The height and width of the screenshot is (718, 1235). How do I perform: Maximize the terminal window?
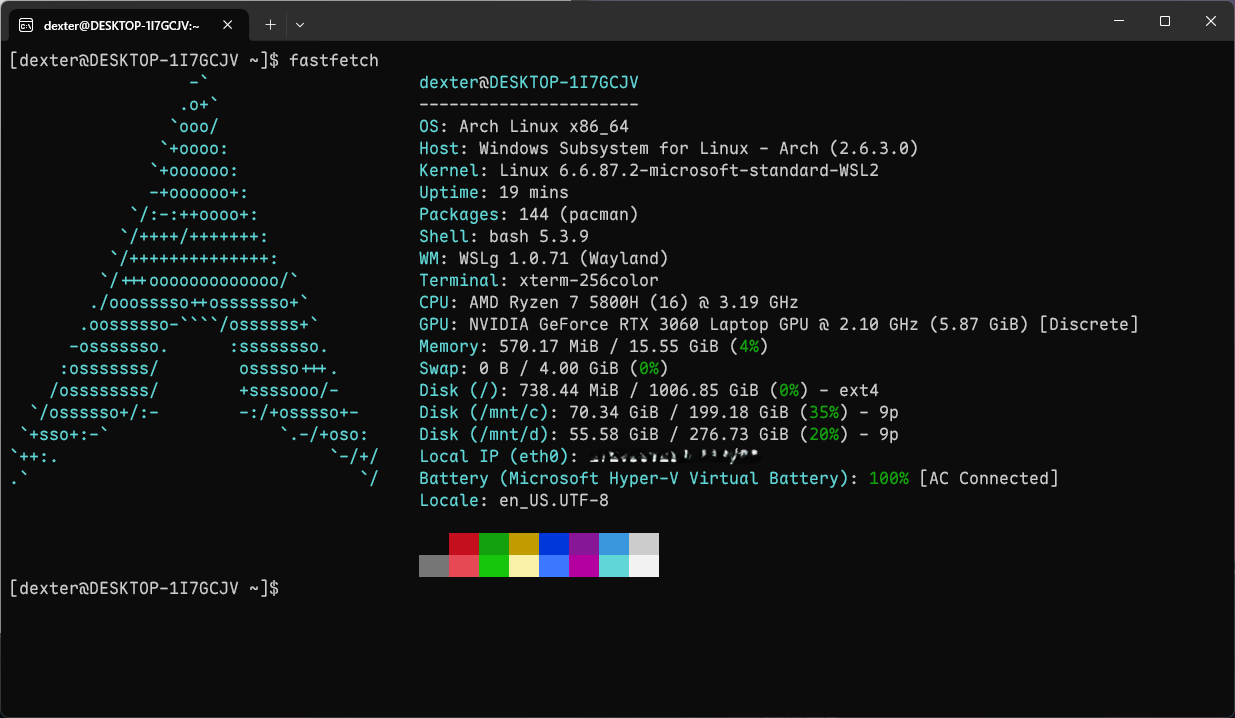(1164, 21)
